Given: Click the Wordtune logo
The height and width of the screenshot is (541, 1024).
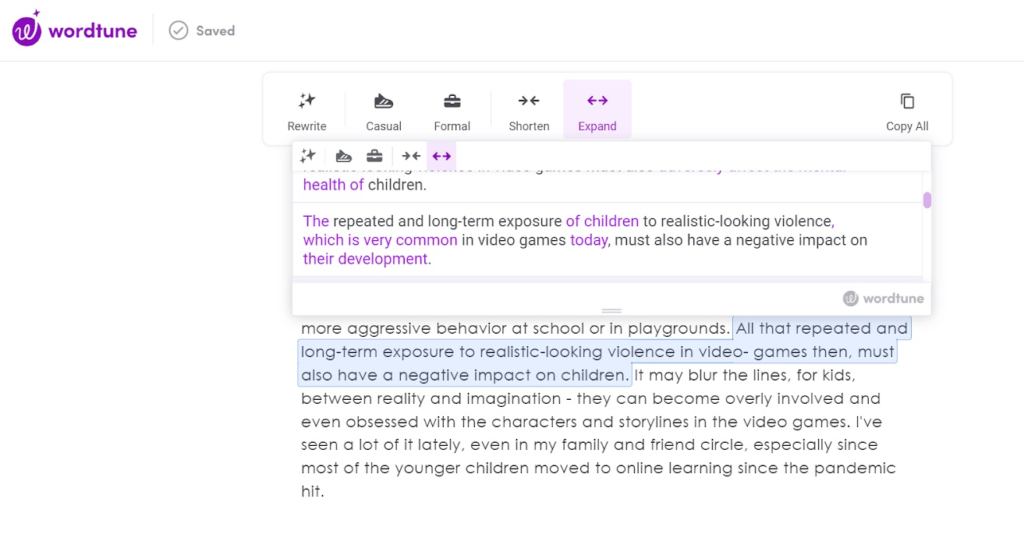Looking at the screenshot, I should pos(74,29).
